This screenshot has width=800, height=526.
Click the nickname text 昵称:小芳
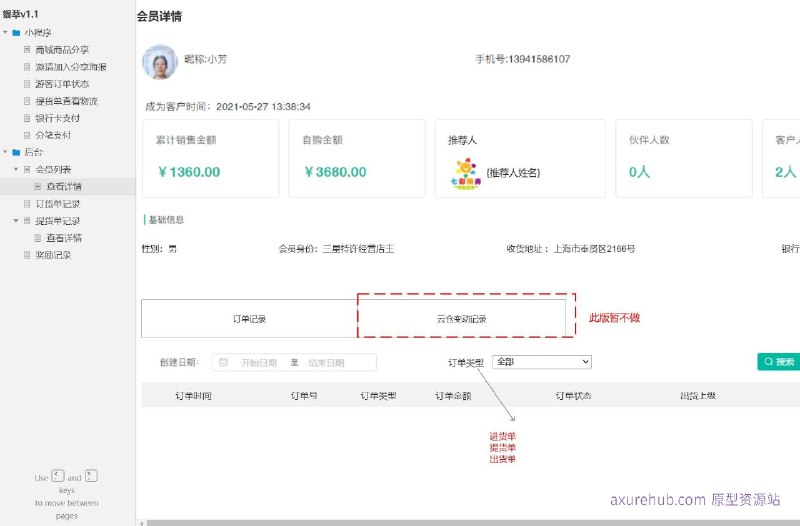206,59
